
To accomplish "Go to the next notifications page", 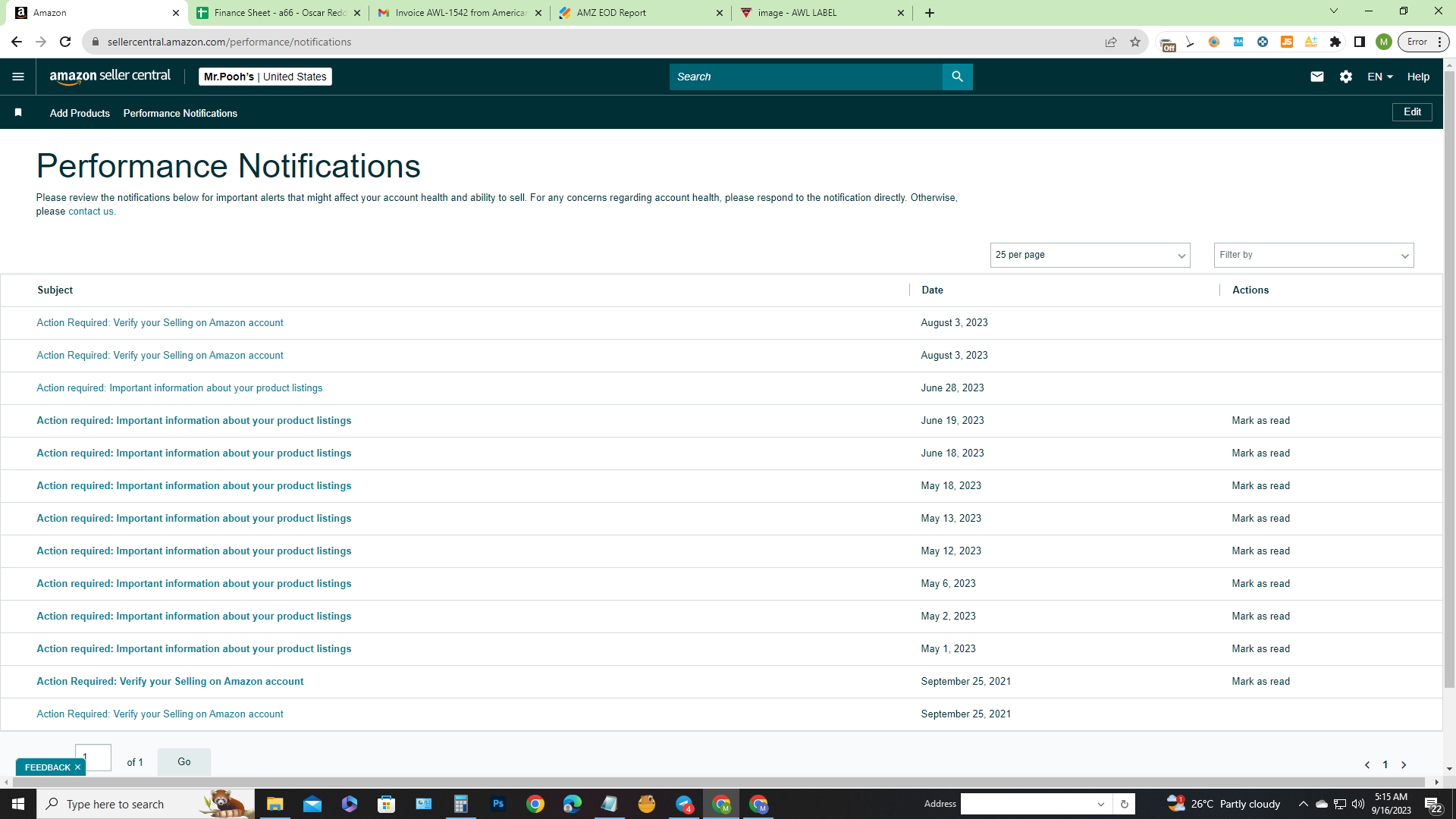I will pyautogui.click(x=1404, y=765).
